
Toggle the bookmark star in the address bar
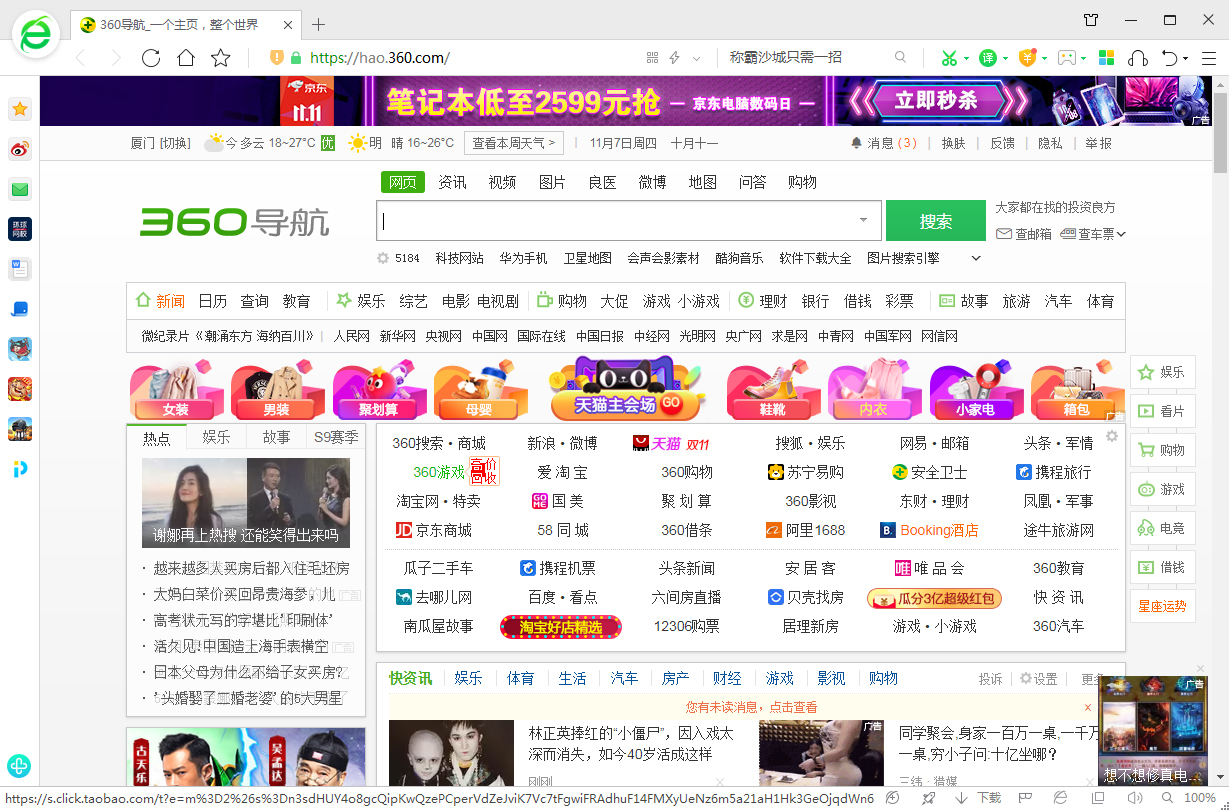coord(219,58)
